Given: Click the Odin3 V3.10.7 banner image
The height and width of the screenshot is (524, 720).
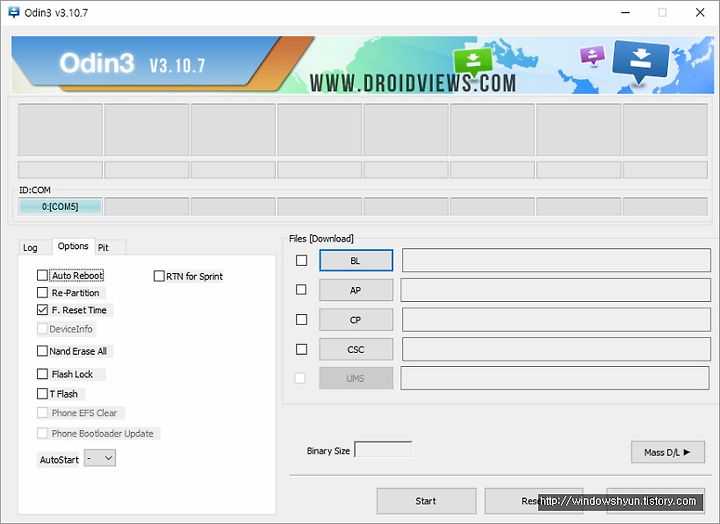Looking at the screenshot, I should click(363, 65).
